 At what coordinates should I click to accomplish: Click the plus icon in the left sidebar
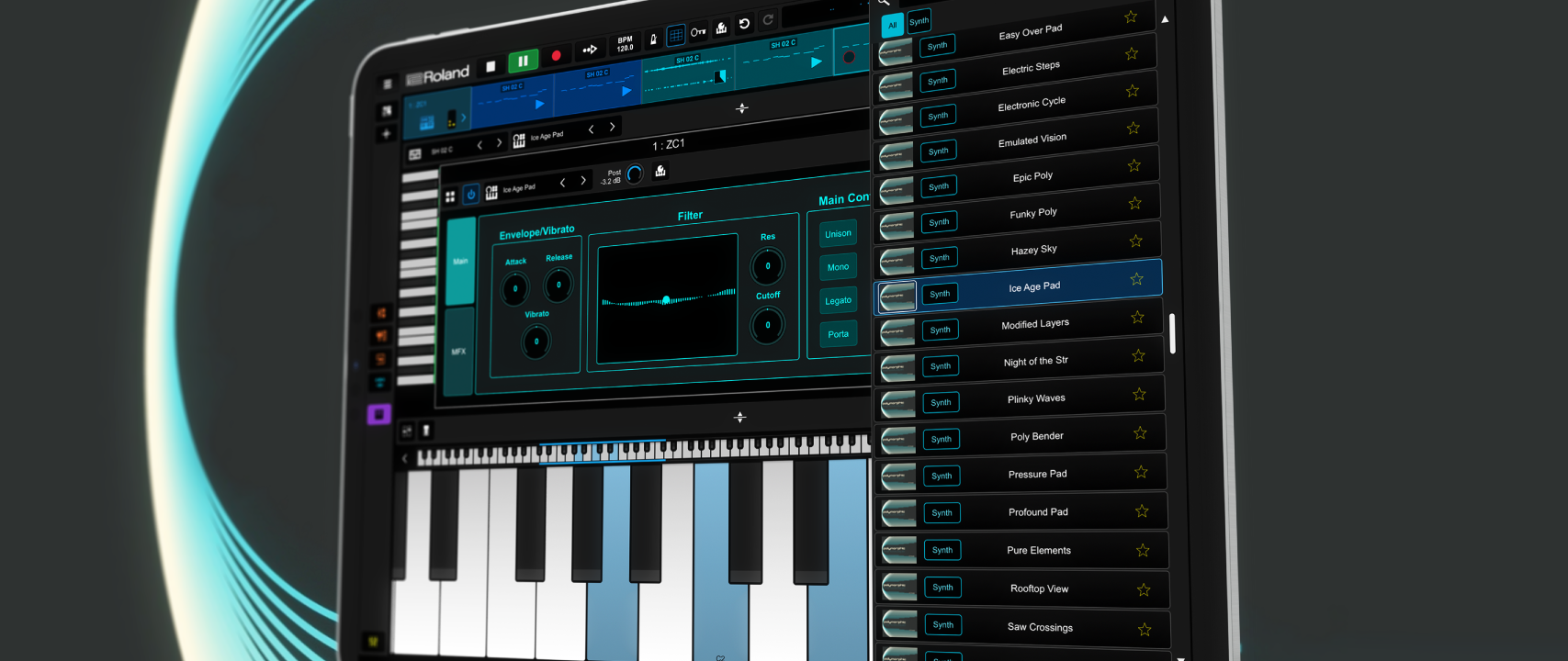[x=386, y=134]
